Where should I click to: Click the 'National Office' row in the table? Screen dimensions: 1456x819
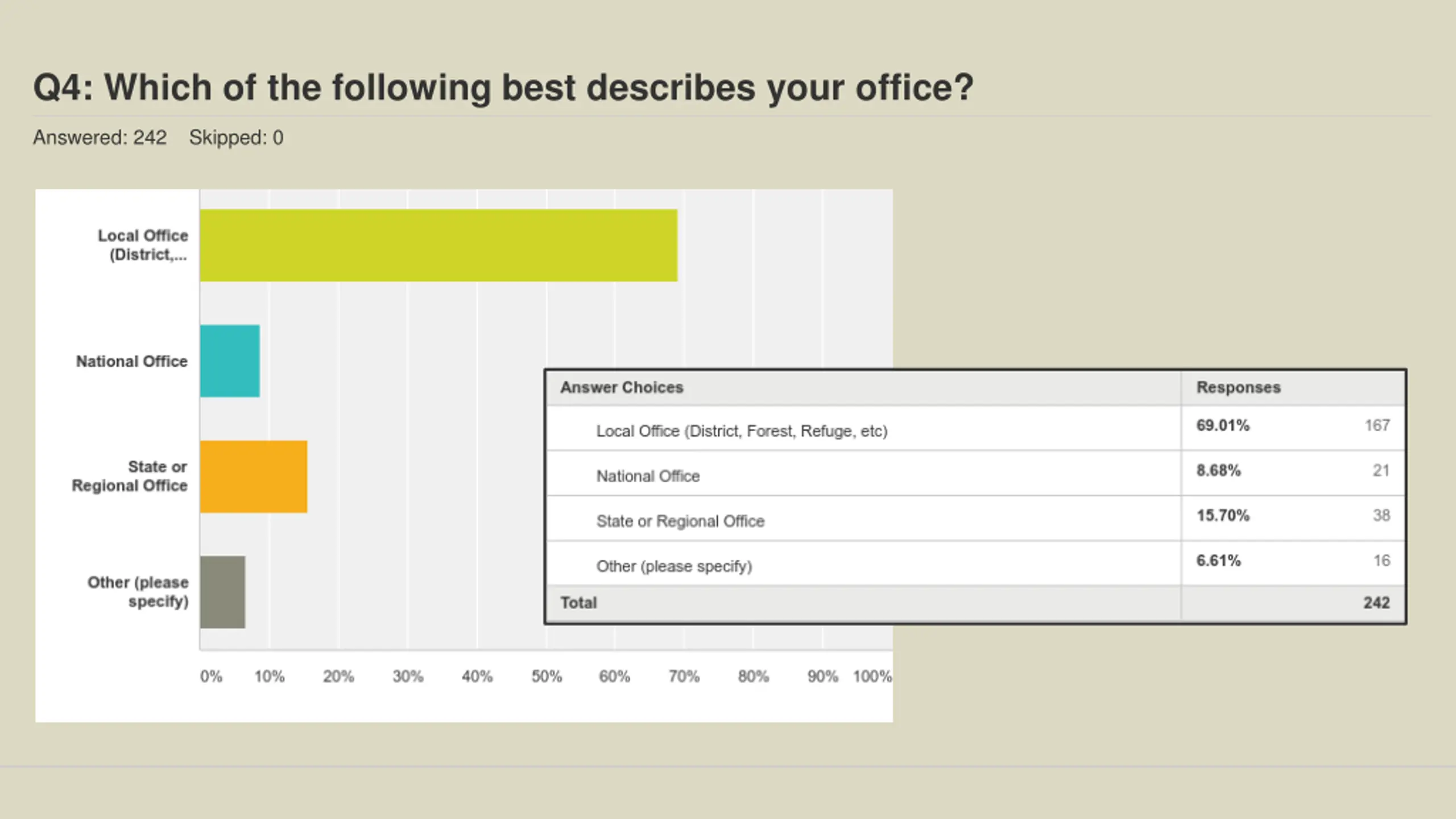tap(648, 476)
